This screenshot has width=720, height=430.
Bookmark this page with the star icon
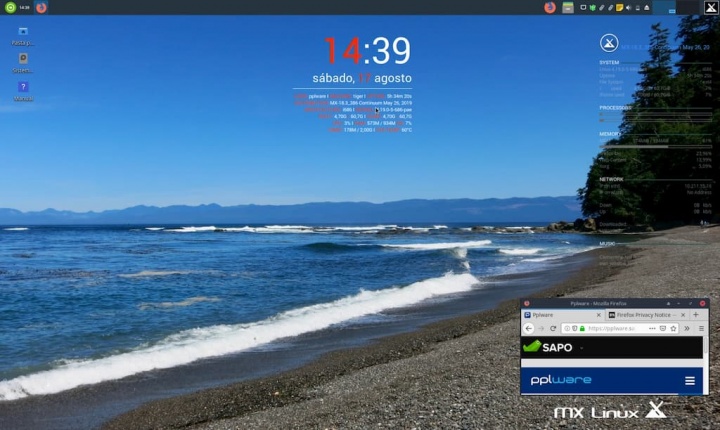pyautogui.click(x=673, y=328)
